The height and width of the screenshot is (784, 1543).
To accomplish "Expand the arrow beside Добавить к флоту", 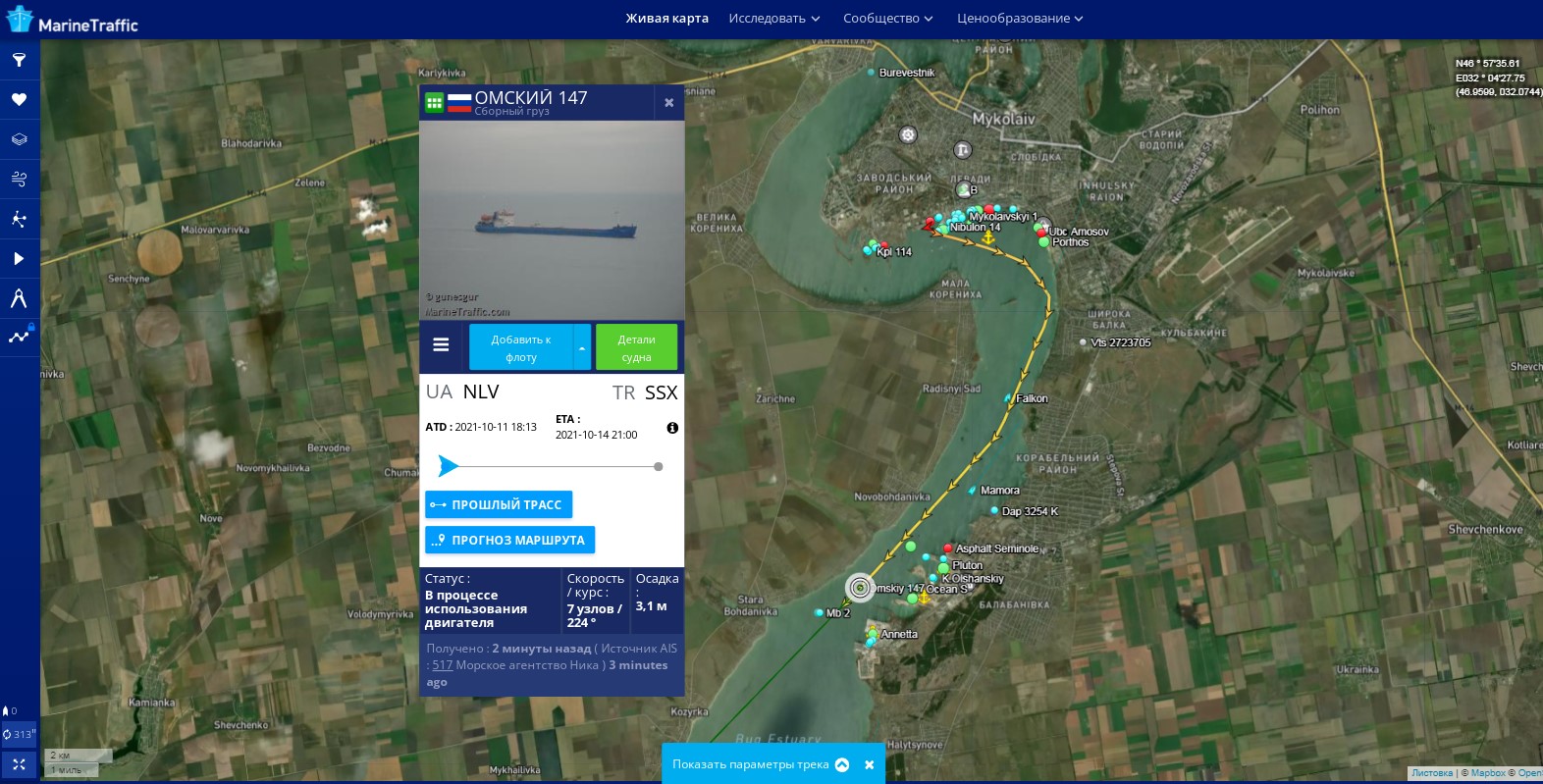I will 582,347.
